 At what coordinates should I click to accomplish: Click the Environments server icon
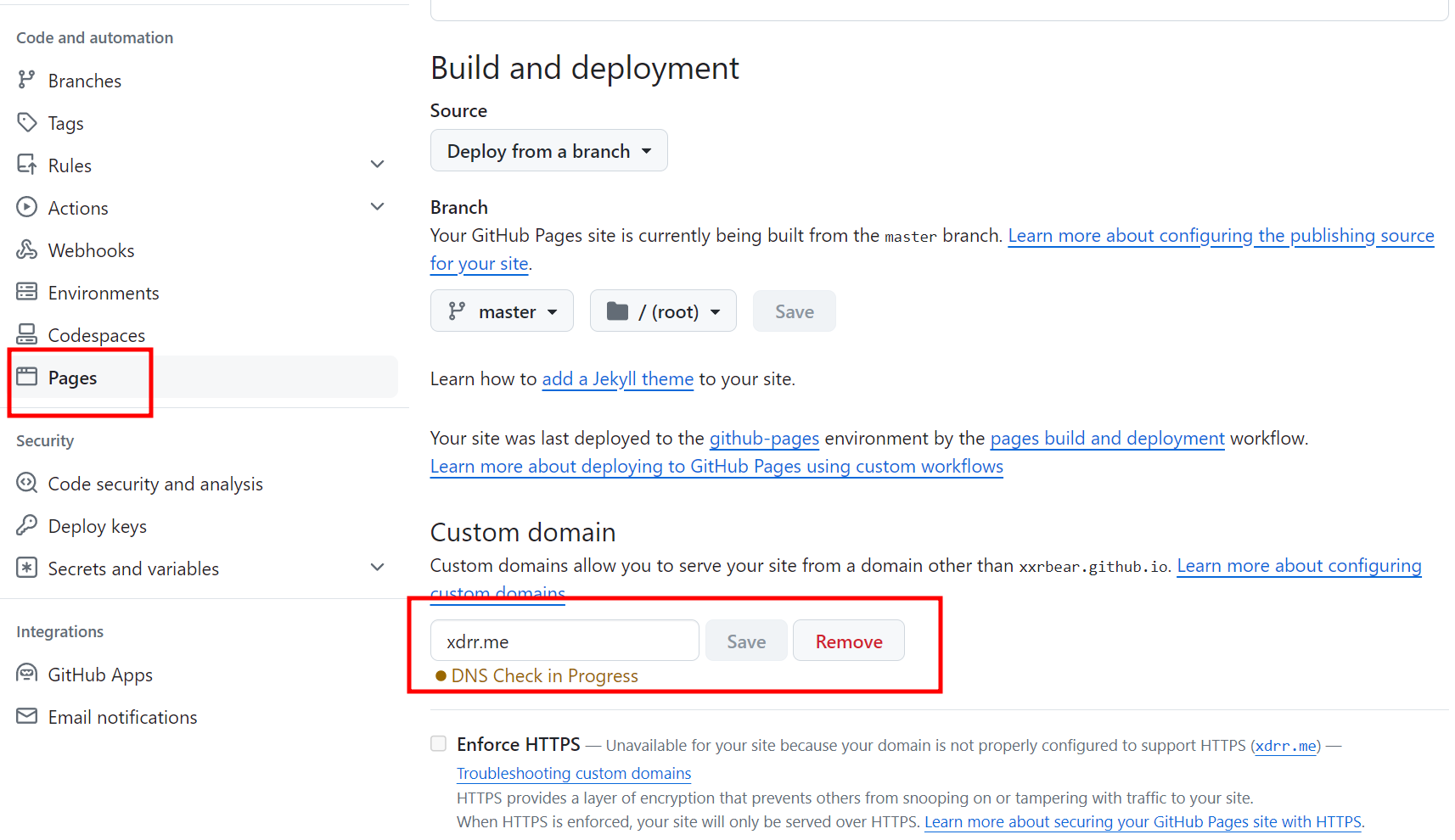[x=26, y=292]
